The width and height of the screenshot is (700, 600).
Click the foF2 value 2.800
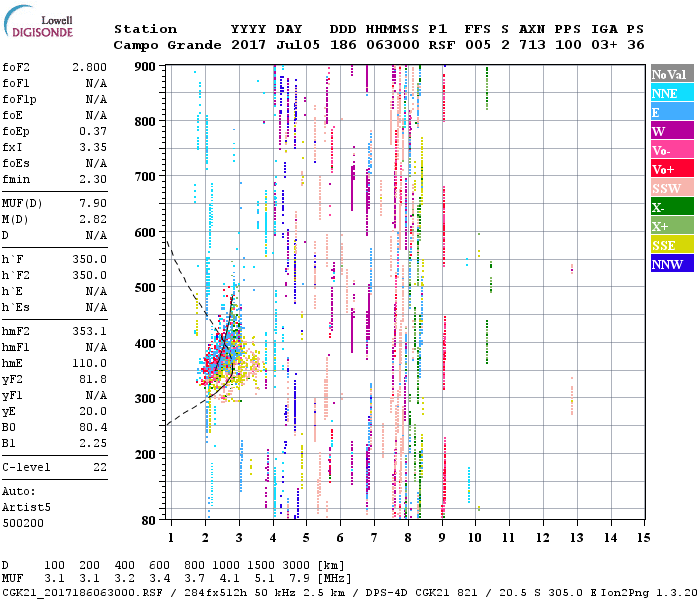tap(88, 67)
